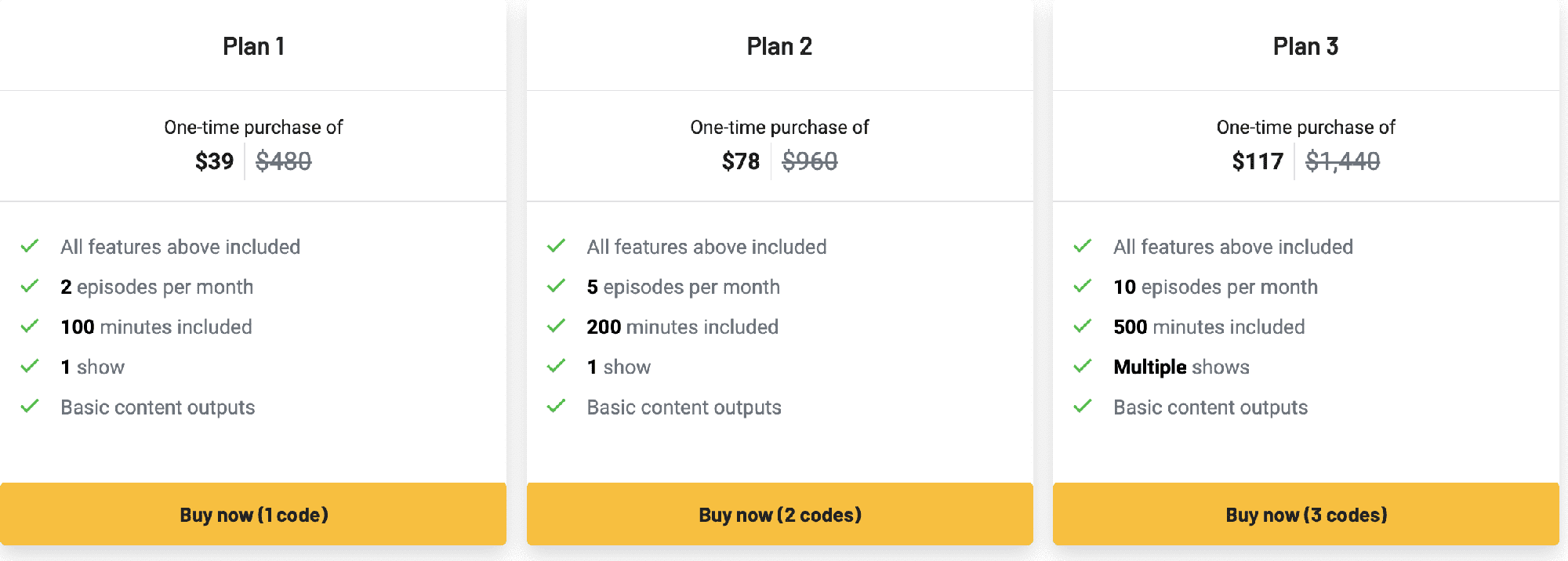Click the crossed-out $1,440 price
1568x561 pixels.
click(1342, 161)
